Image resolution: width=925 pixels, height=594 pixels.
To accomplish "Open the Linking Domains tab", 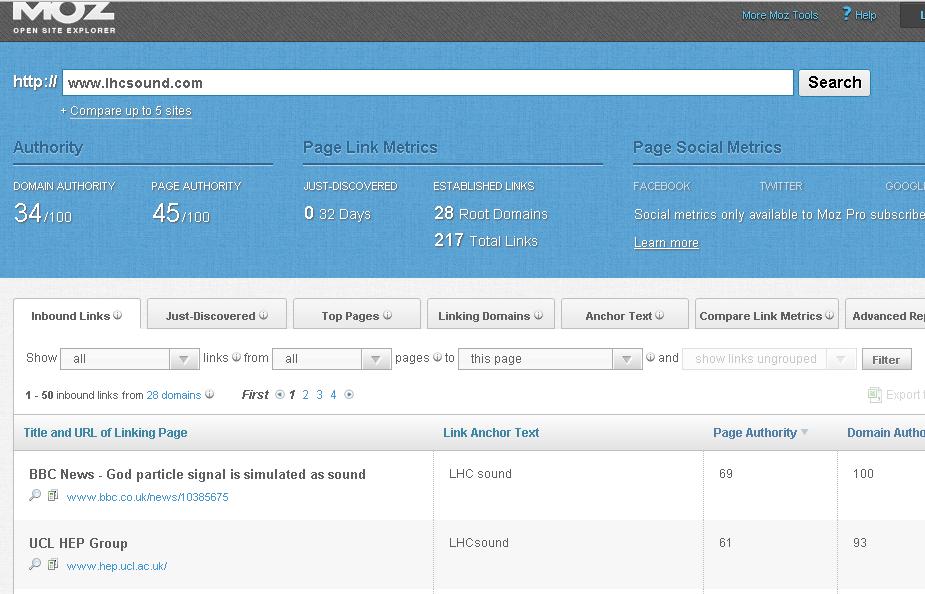I will point(490,315).
